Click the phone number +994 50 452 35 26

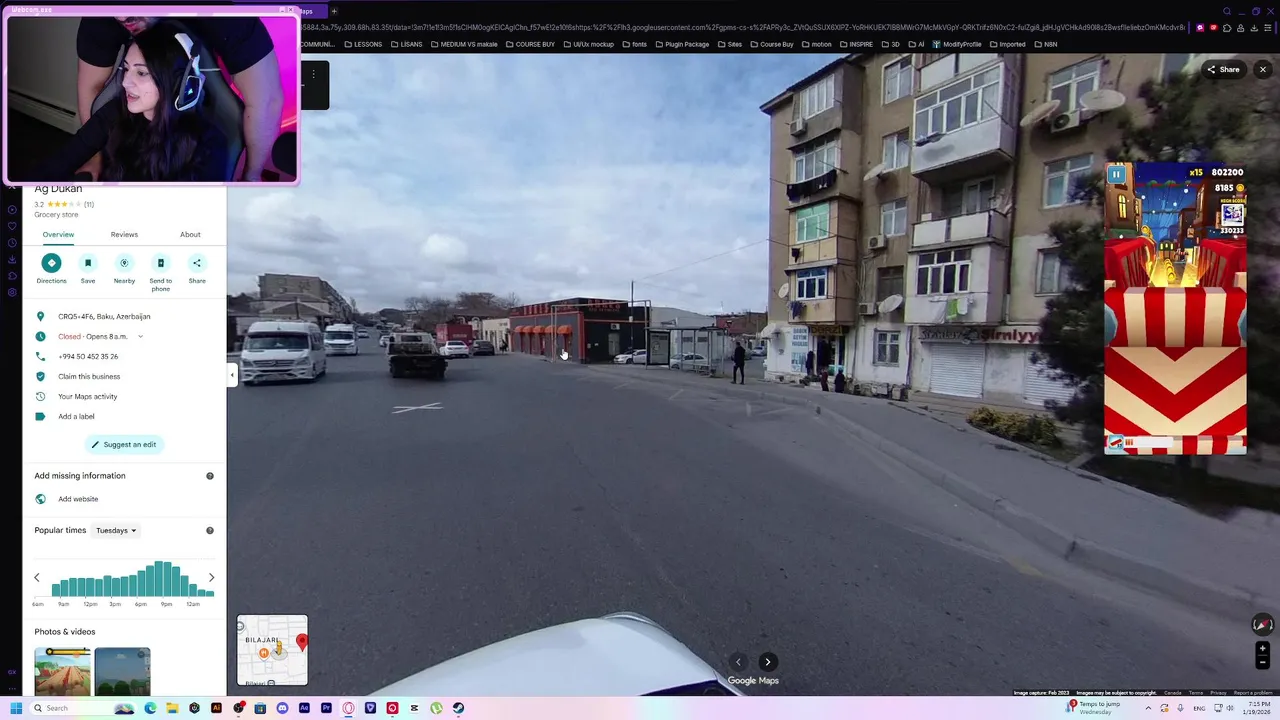pyautogui.click(x=88, y=357)
